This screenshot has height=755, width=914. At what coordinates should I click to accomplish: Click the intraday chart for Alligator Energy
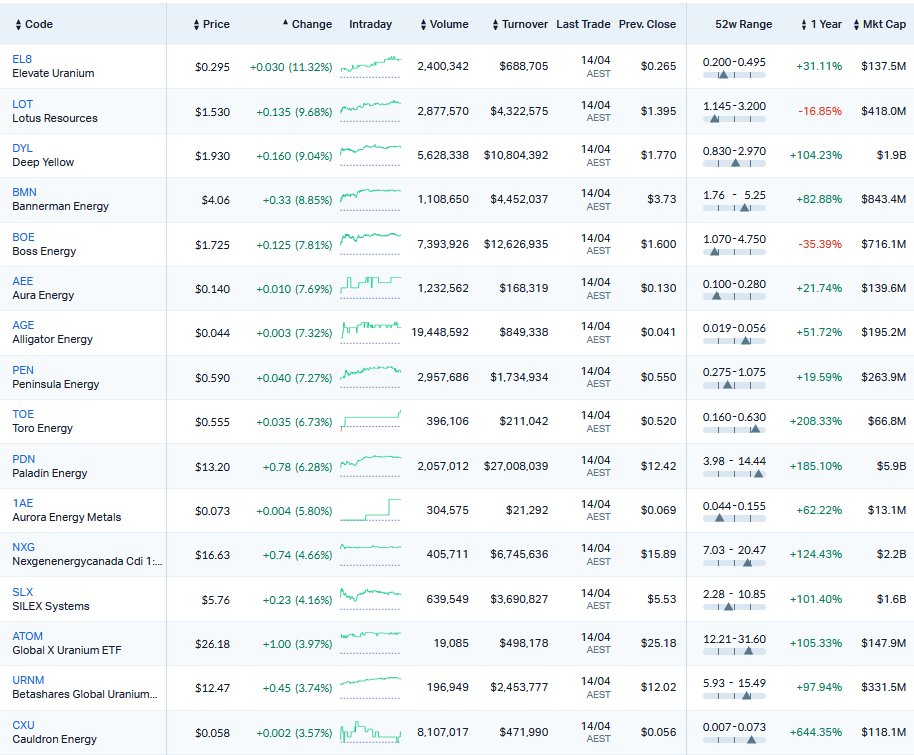pos(371,330)
